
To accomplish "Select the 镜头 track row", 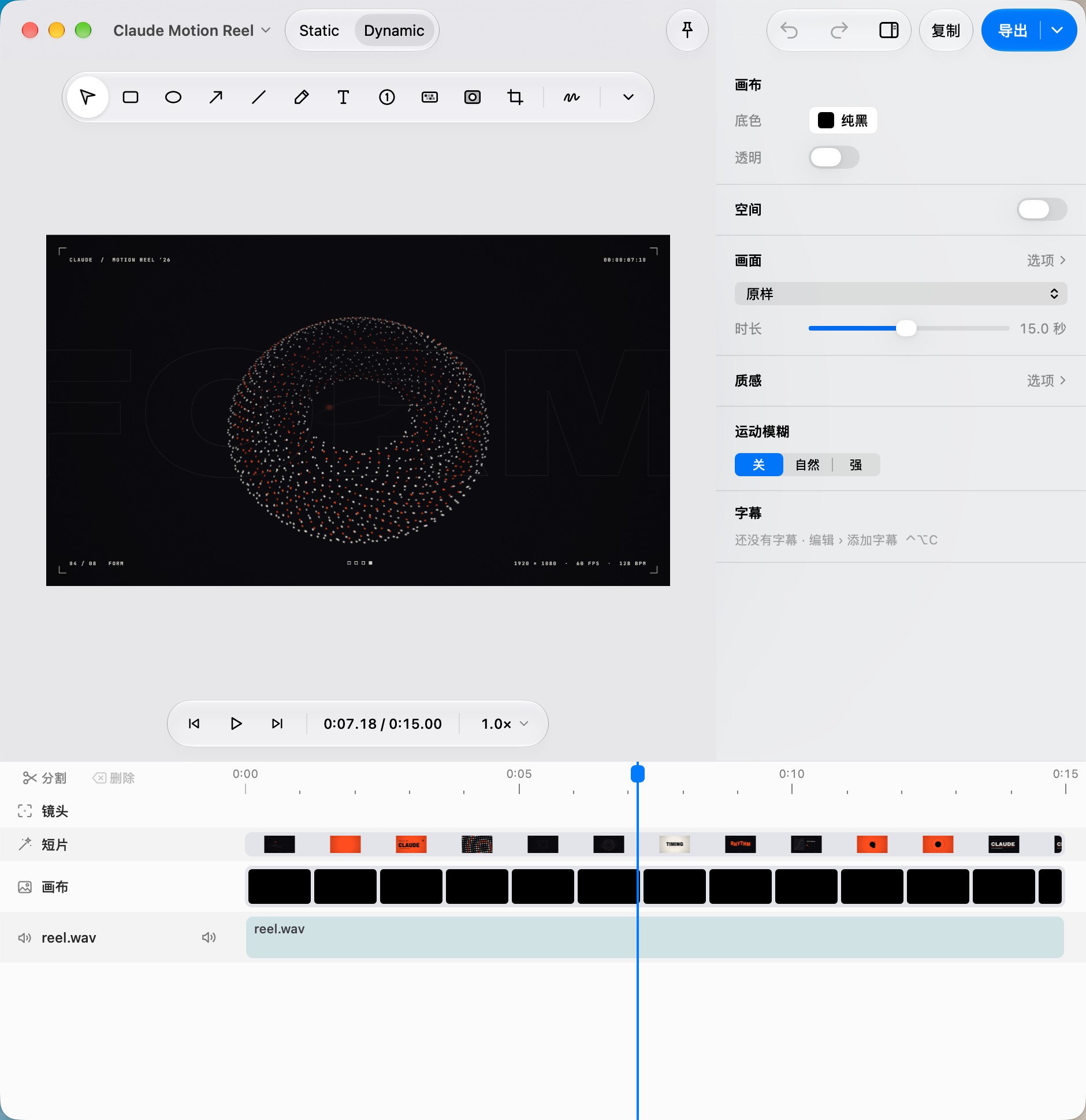I will pos(543,811).
